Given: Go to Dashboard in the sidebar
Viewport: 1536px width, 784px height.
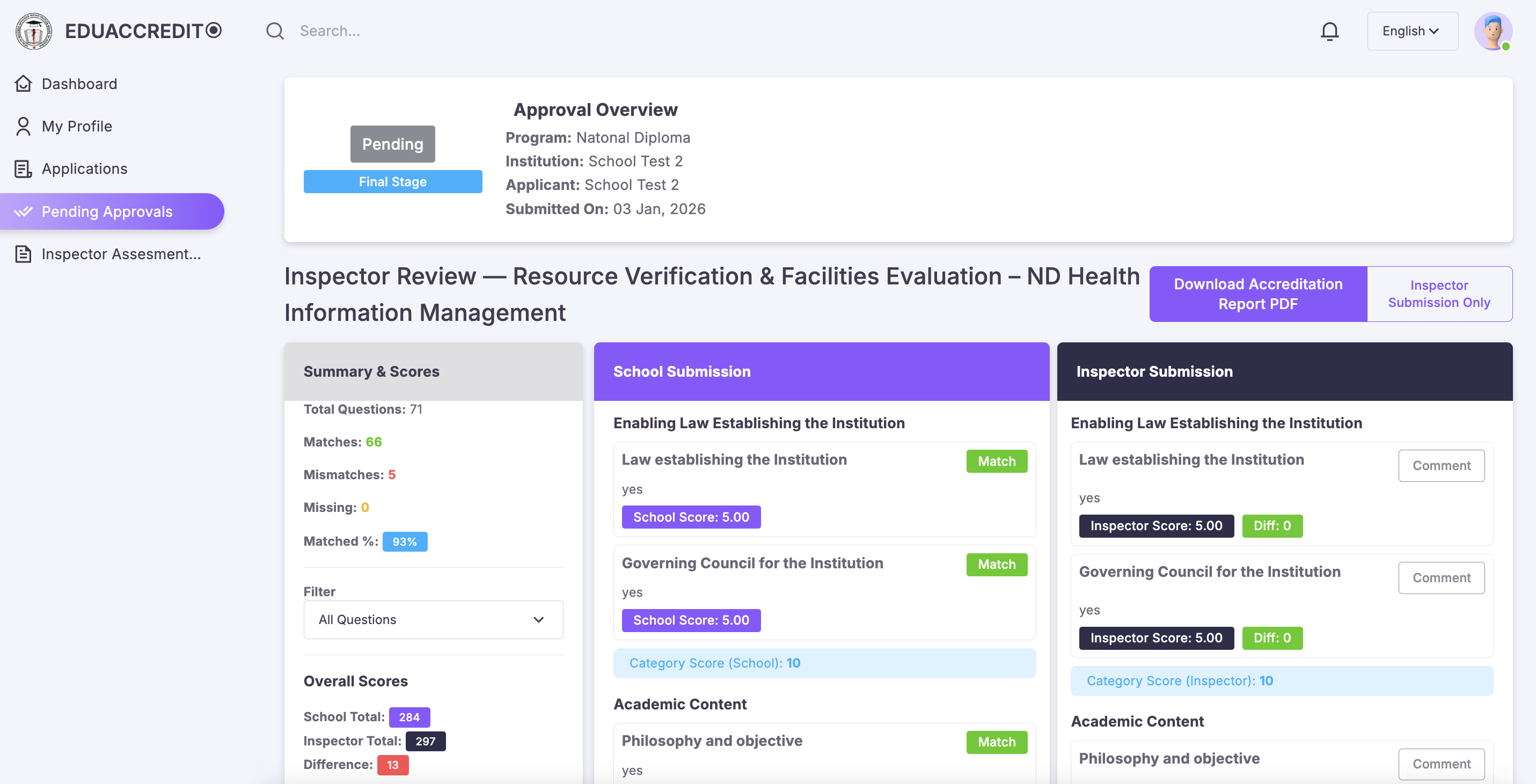Looking at the screenshot, I should click(79, 84).
